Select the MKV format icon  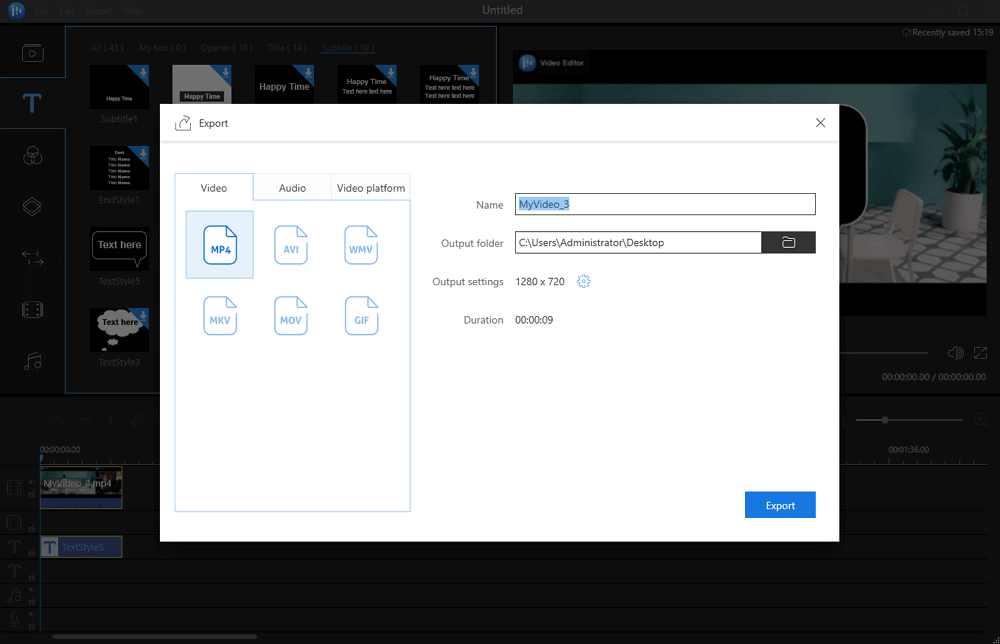[220, 316]
